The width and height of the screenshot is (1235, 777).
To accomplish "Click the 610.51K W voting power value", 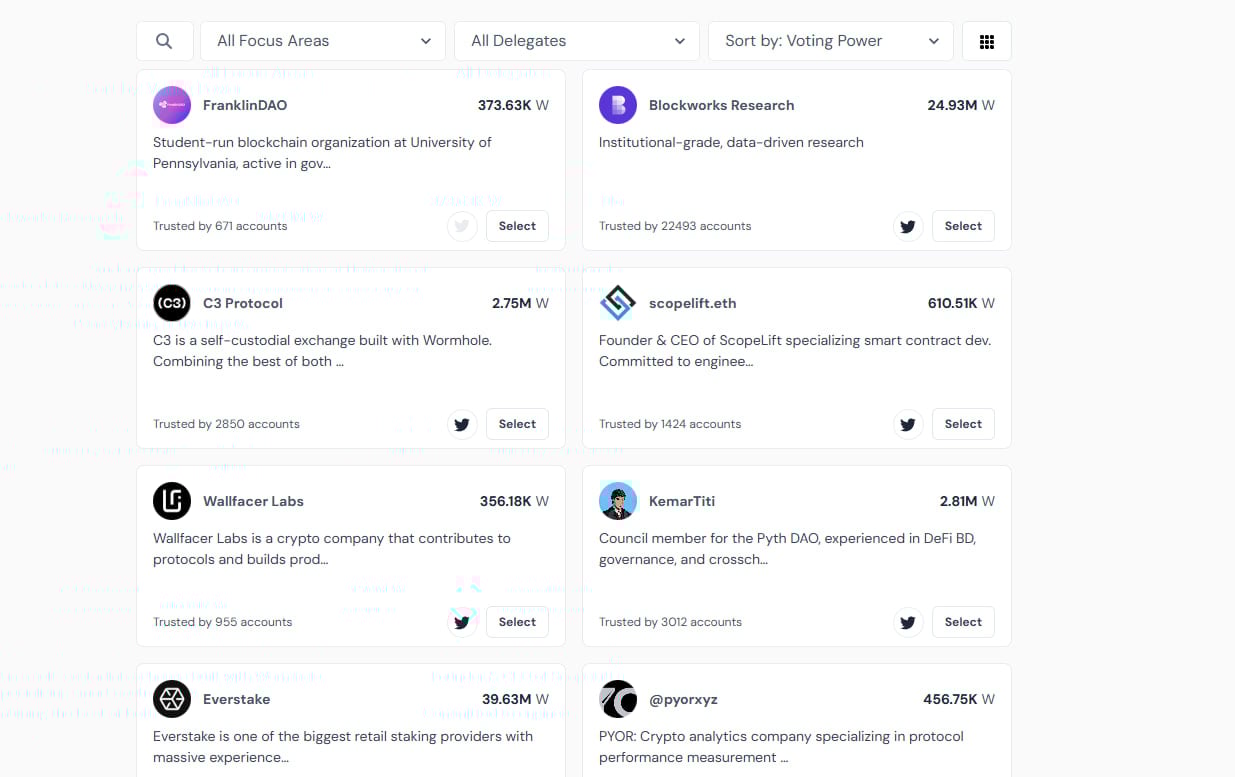I will point(961,303).
